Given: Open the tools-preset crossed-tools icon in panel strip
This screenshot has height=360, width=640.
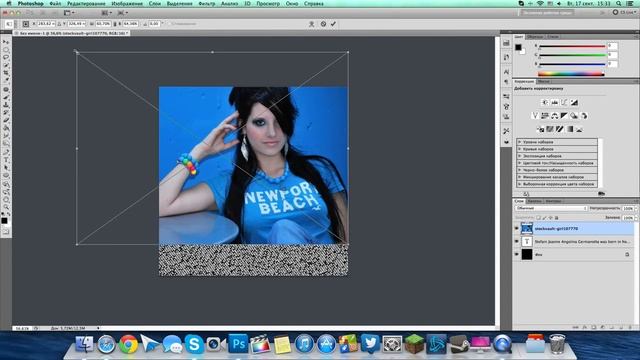Looking at the screenshot, I should click(x=507, y=131).
